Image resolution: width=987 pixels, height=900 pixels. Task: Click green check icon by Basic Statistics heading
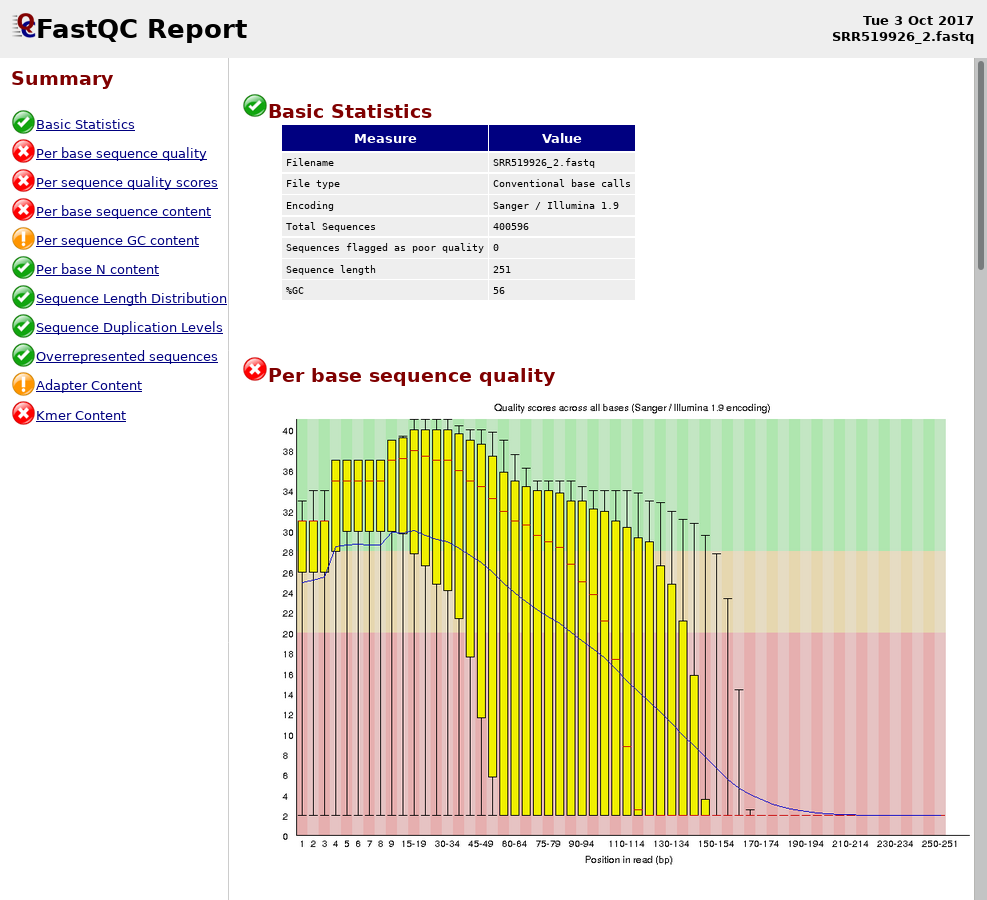[255, 106]
